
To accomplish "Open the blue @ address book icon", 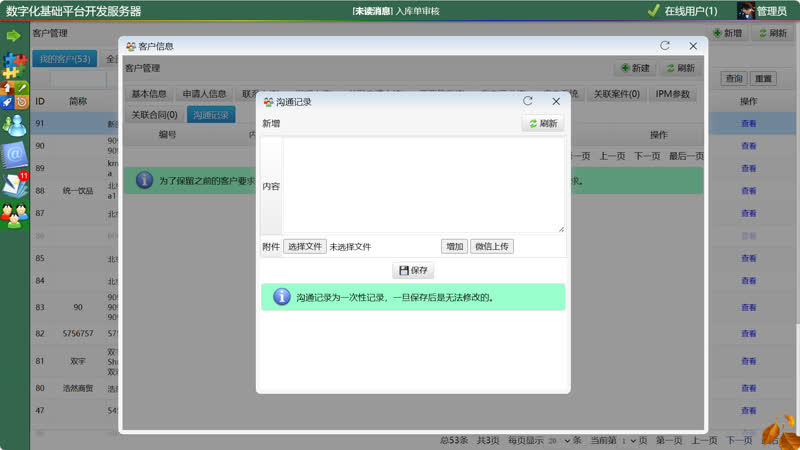I will click(14, 155).
